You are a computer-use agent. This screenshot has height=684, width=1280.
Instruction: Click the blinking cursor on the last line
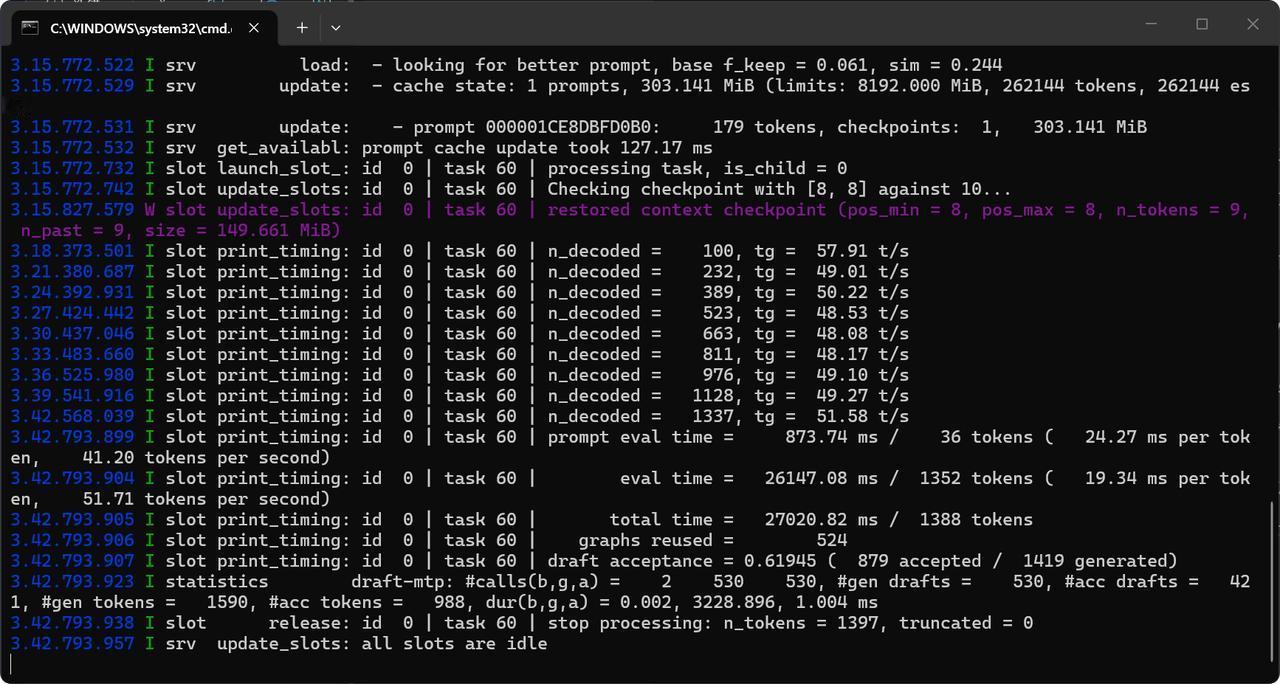[11, 664]
